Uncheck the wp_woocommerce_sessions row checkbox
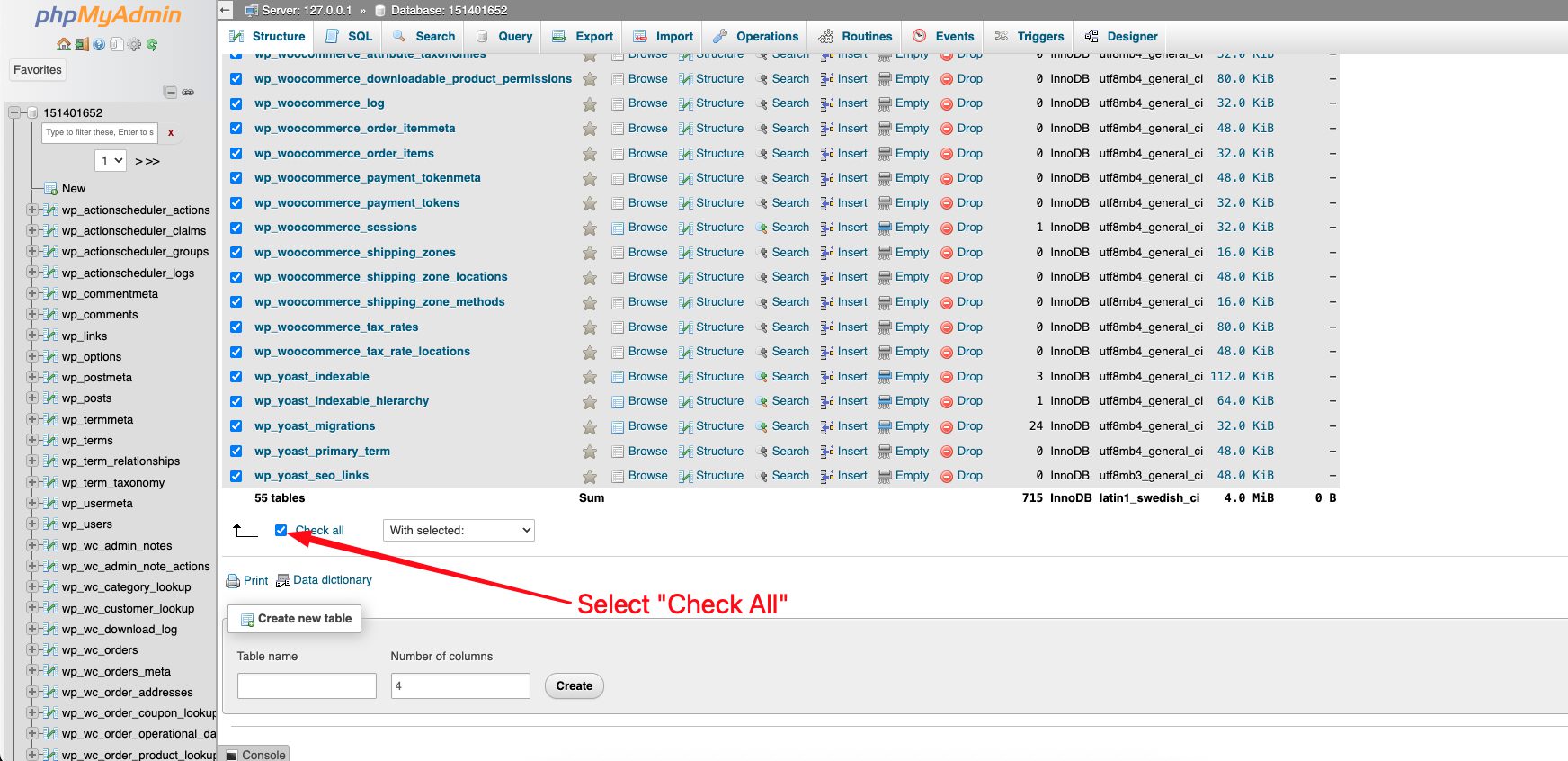Screen dimensions: 1568x761 pos(236,228)
